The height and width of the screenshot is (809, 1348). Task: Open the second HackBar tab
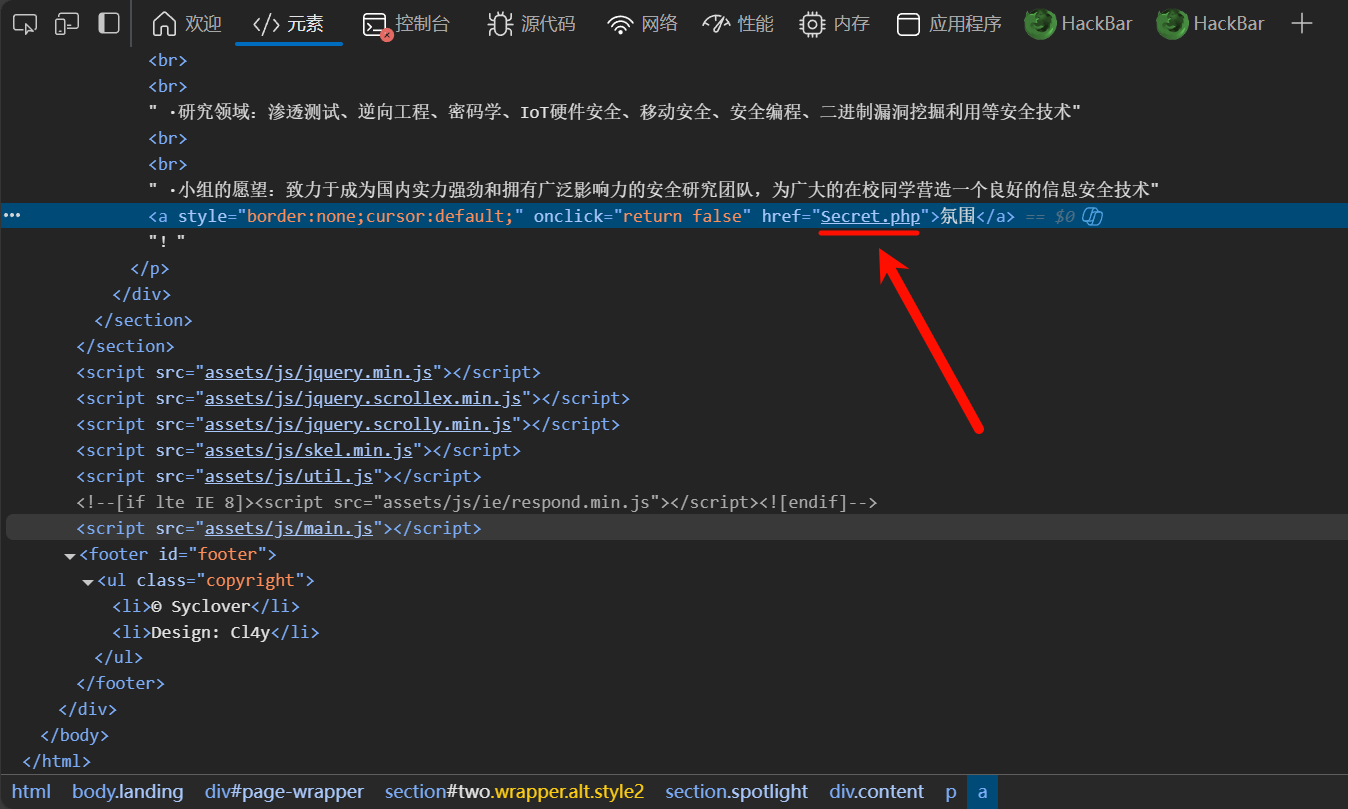tap(1211, 24)
